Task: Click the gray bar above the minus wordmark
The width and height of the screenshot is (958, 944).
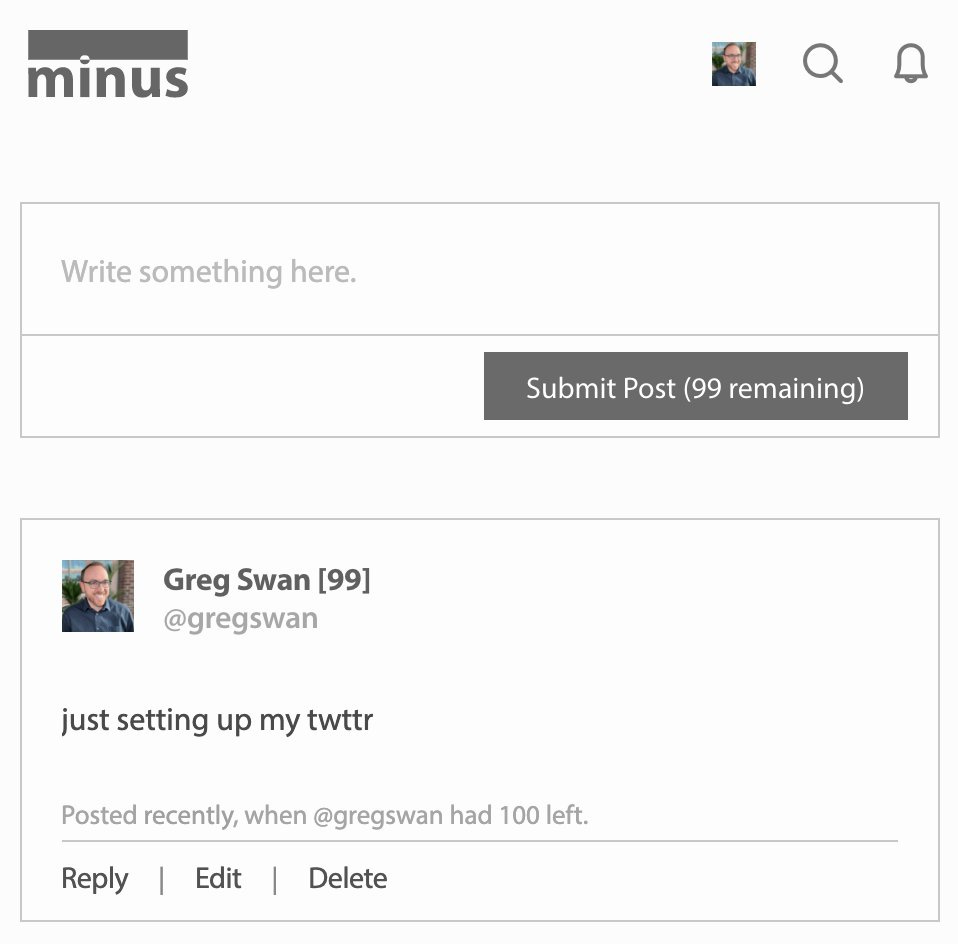Action: pos(108,45)
